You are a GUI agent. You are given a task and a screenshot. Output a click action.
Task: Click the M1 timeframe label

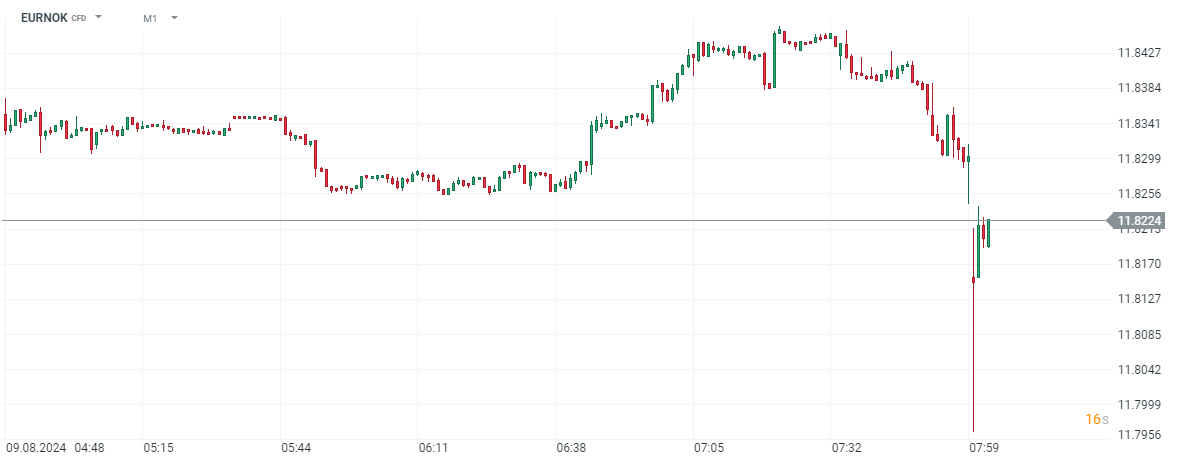[x=150, y=18]
